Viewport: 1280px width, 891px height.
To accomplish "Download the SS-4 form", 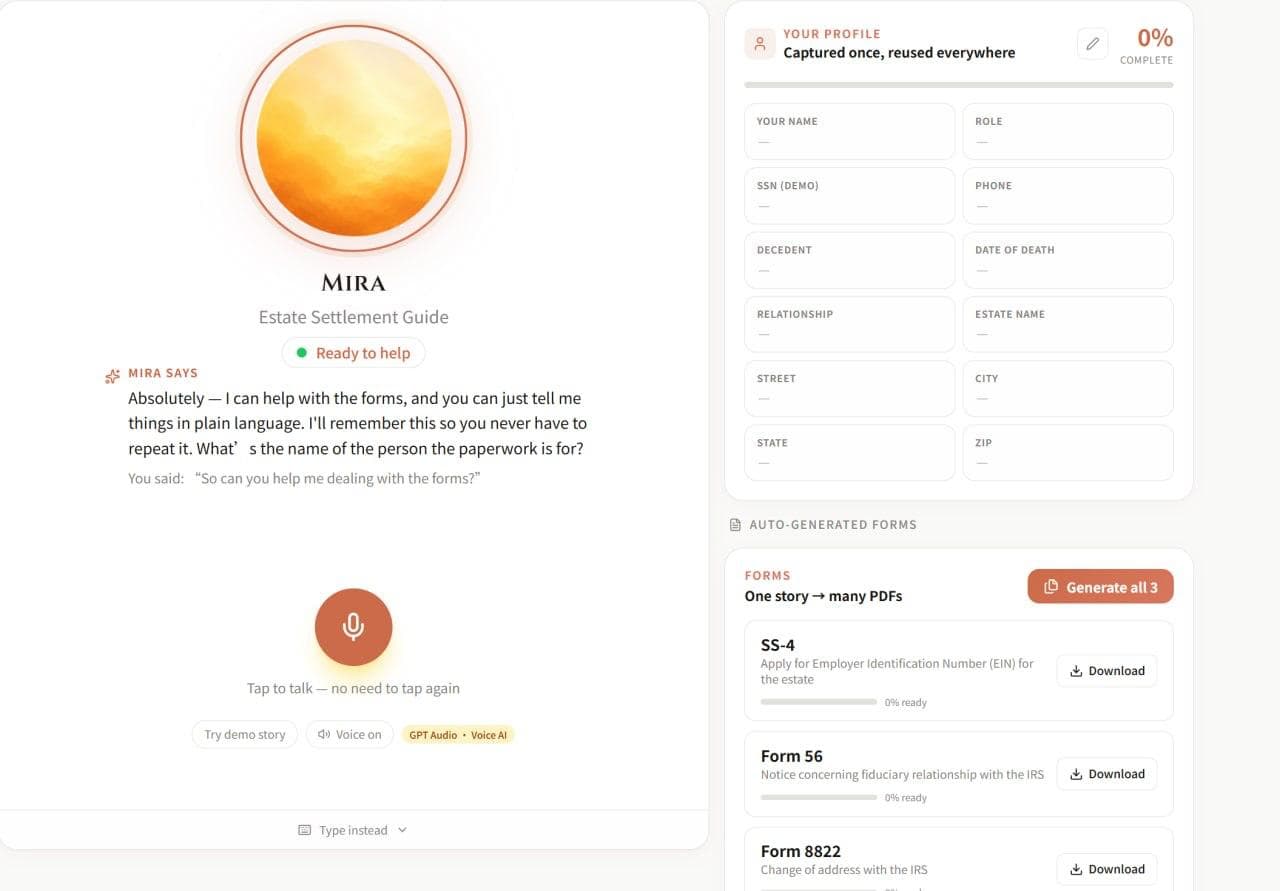I will pos(1107,671).
